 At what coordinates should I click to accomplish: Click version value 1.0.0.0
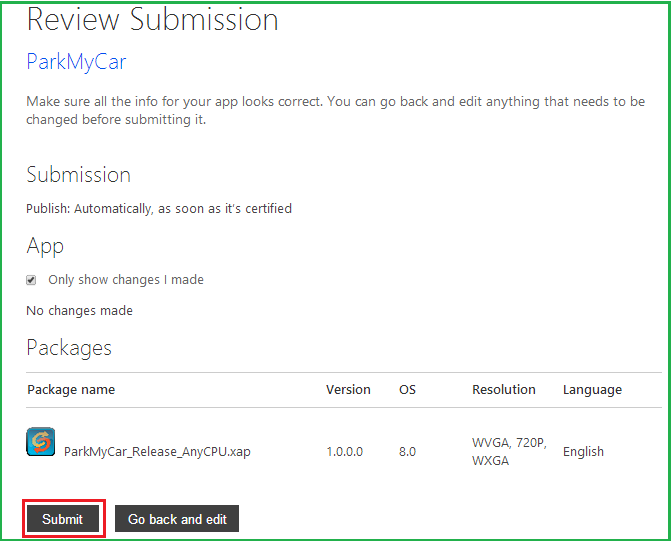pyautogui.click(x=345, y=451)
